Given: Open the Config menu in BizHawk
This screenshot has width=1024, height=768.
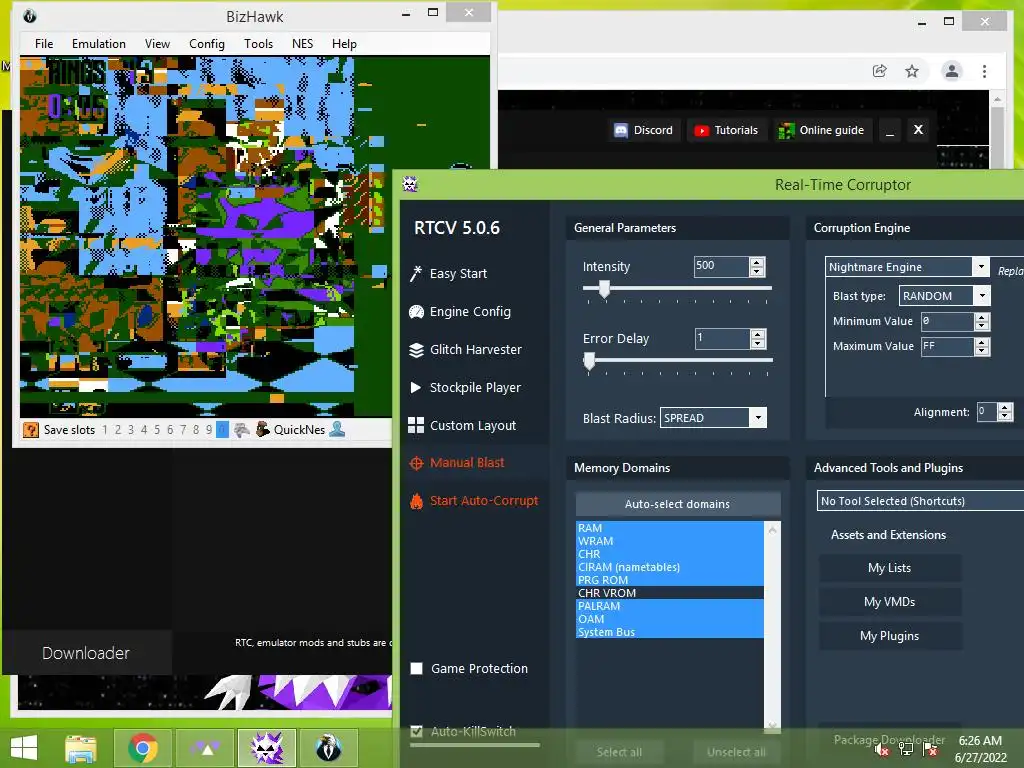Looking at the screenshot, I should pos(207,44).
